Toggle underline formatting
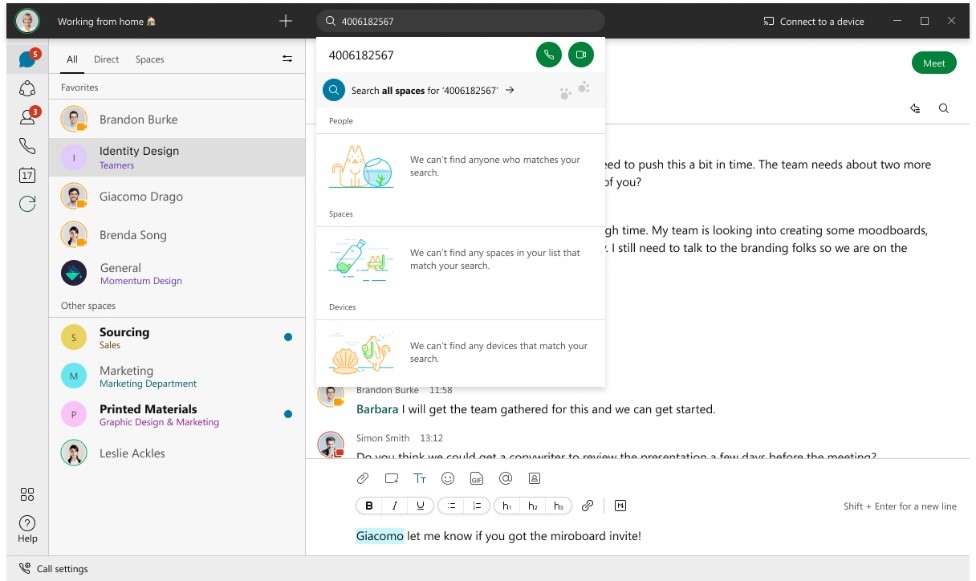The image size is (976, 581). point(420,506)
